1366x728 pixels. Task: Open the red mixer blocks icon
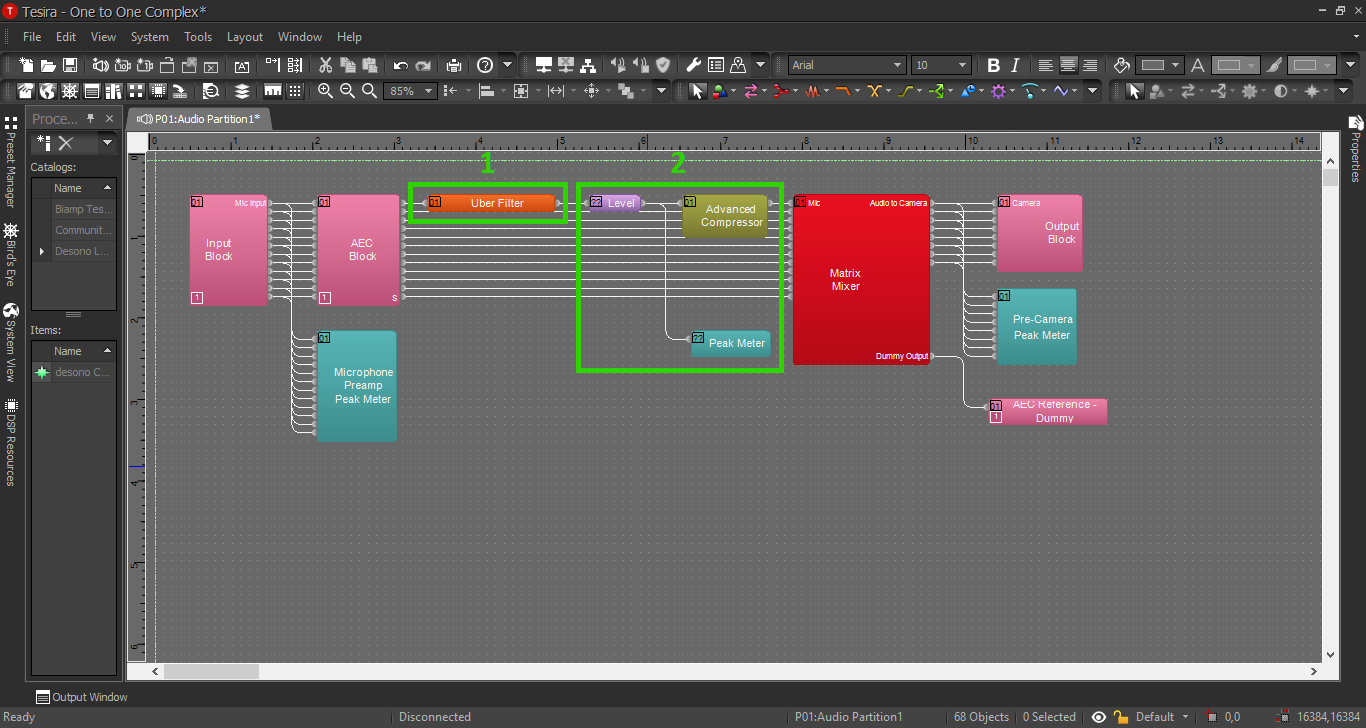click(781, 91)
